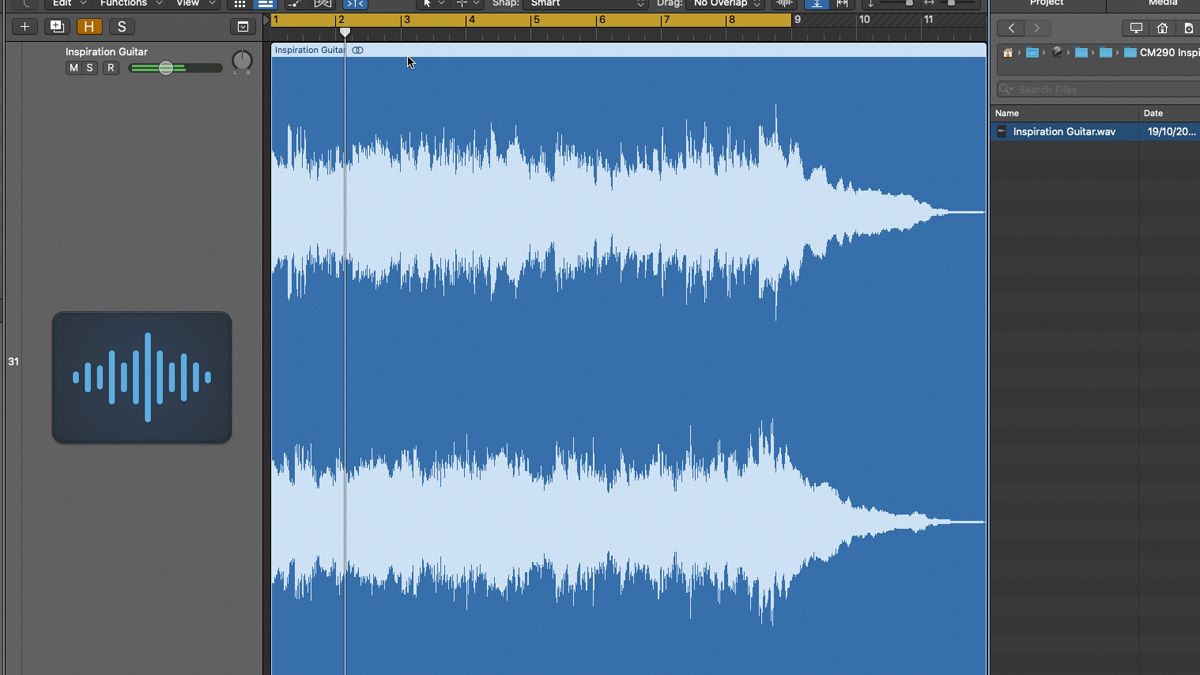Switch to the Media tab

(1163, 3)
